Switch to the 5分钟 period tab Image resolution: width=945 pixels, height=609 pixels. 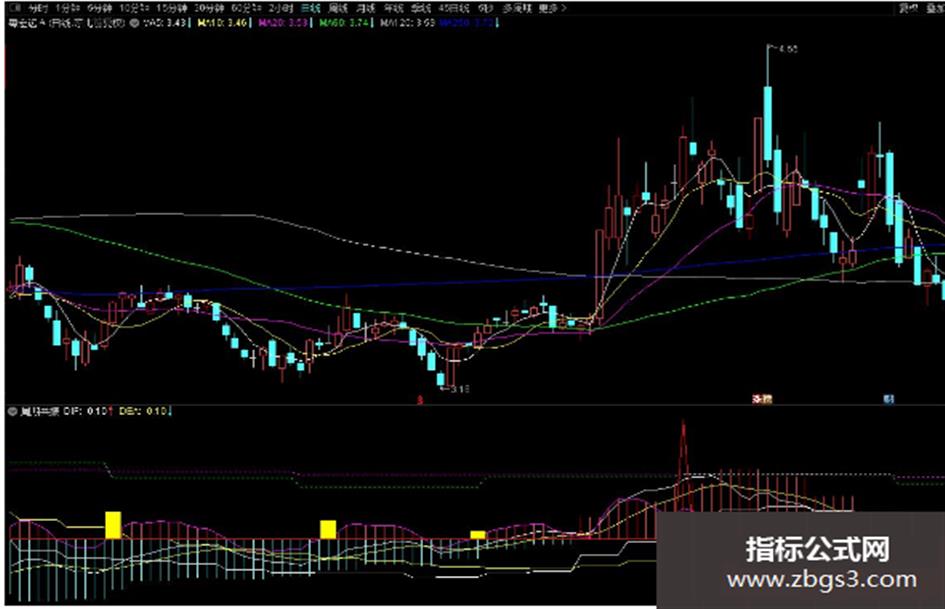point(99,8)
